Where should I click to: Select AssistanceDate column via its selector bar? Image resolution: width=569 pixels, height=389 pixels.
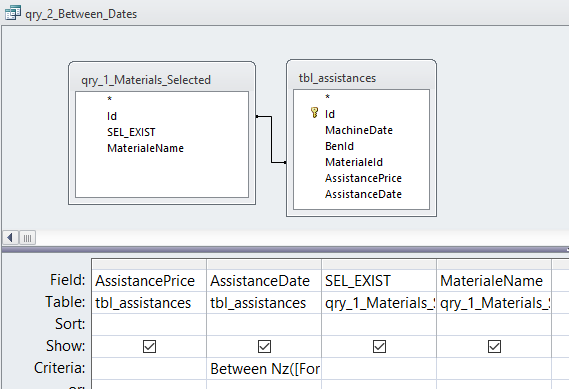click(x=264, y=264)
